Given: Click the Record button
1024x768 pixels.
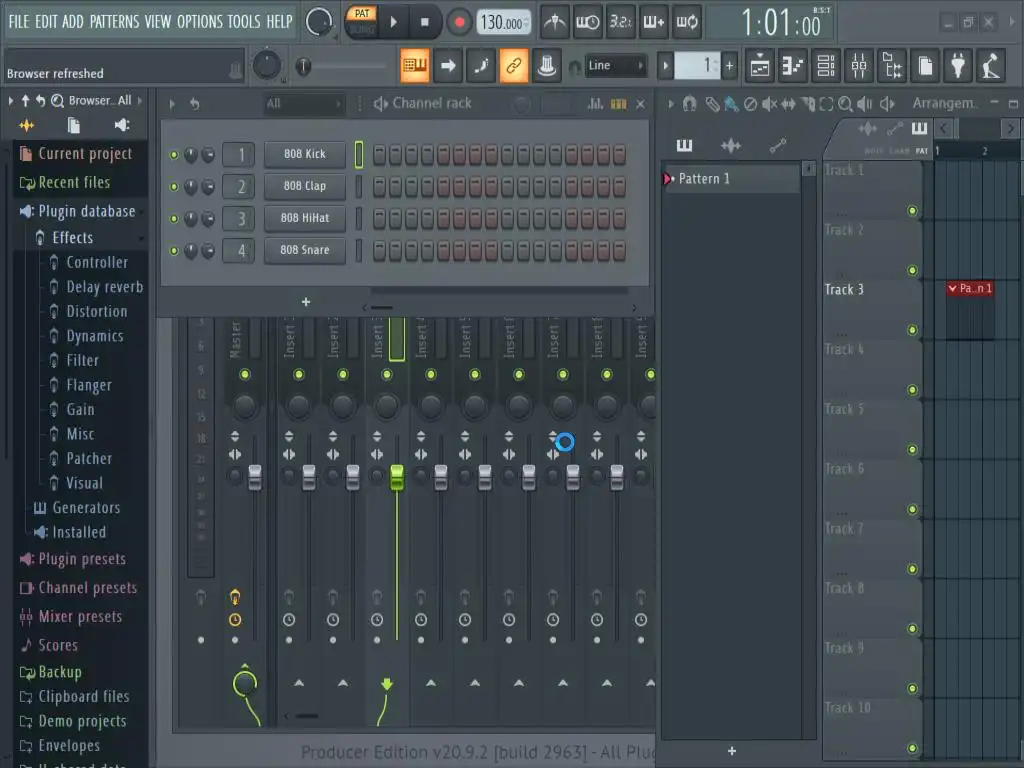Looking at the screenshot, I should coord(459,22).
